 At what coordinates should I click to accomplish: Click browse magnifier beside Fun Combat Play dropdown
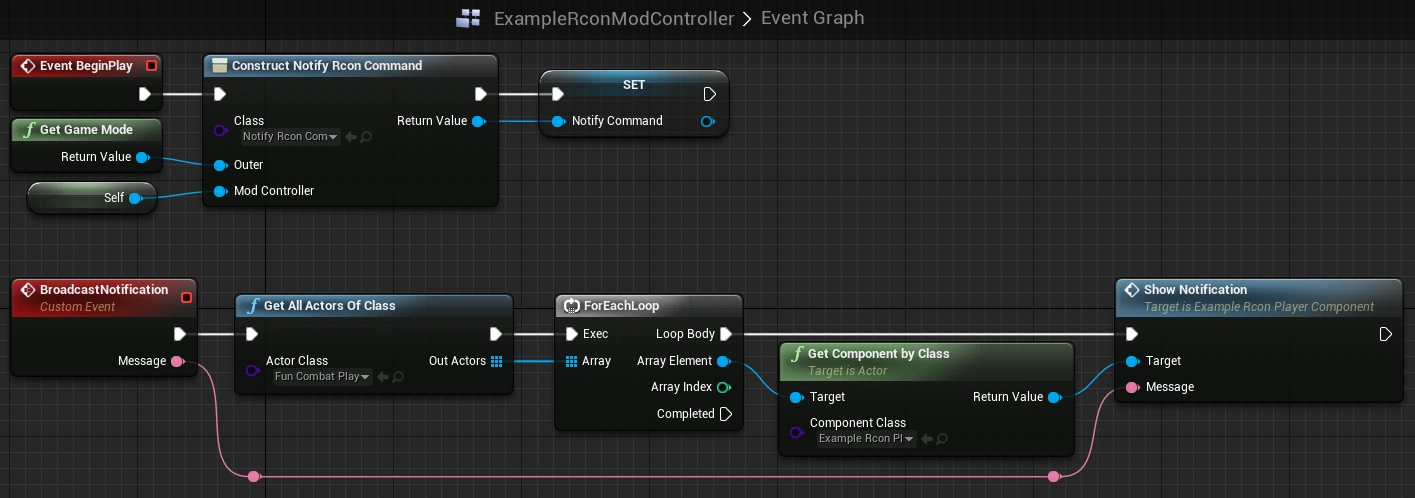[x=398, y=377]
